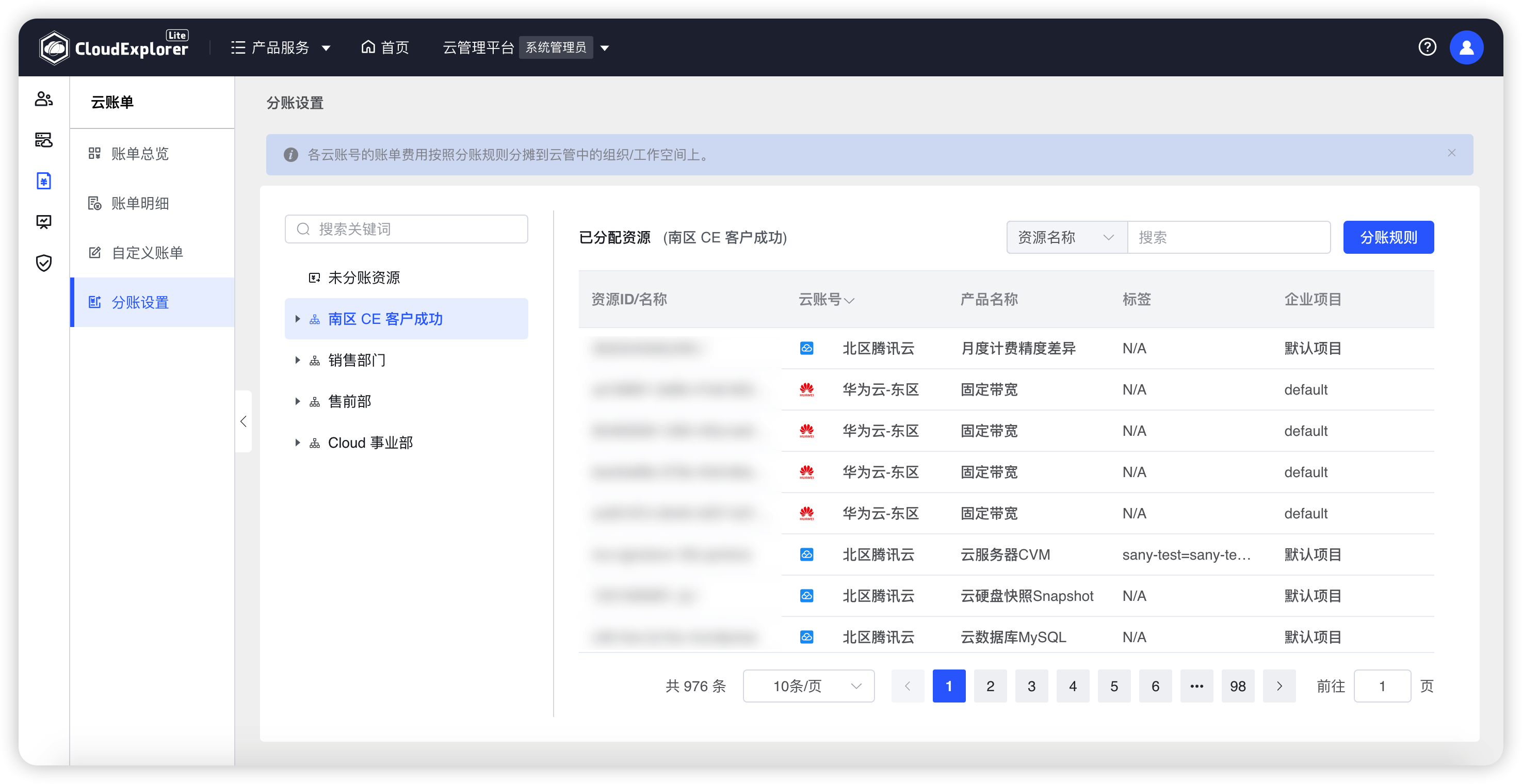1522x784 pixels.
Task: Select 分账设置 in the side menu
Action: pos(152,302)
